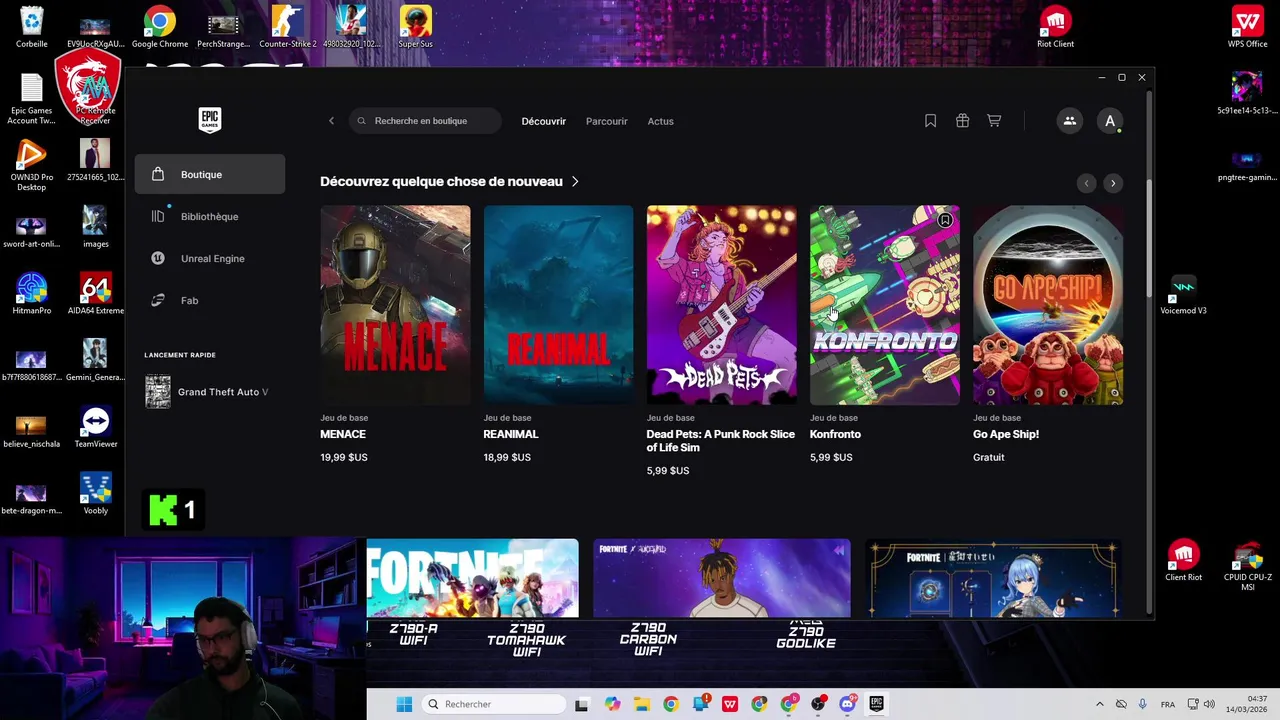Screen dimensions: 1280x720
Task: Open the gift box icon in header
Action: click(x=962, y=121)
